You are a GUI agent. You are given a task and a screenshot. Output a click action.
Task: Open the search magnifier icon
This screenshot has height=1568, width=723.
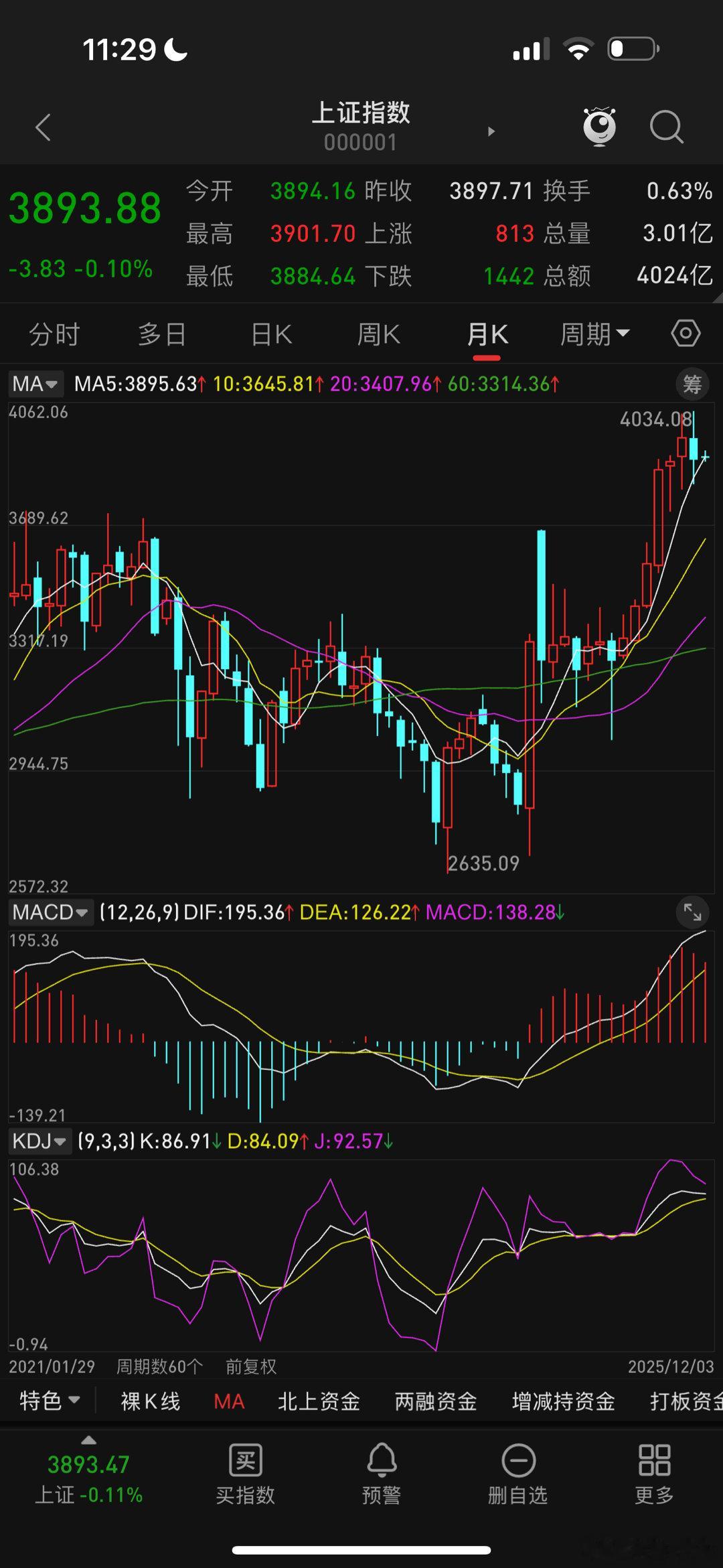[667, 127]
